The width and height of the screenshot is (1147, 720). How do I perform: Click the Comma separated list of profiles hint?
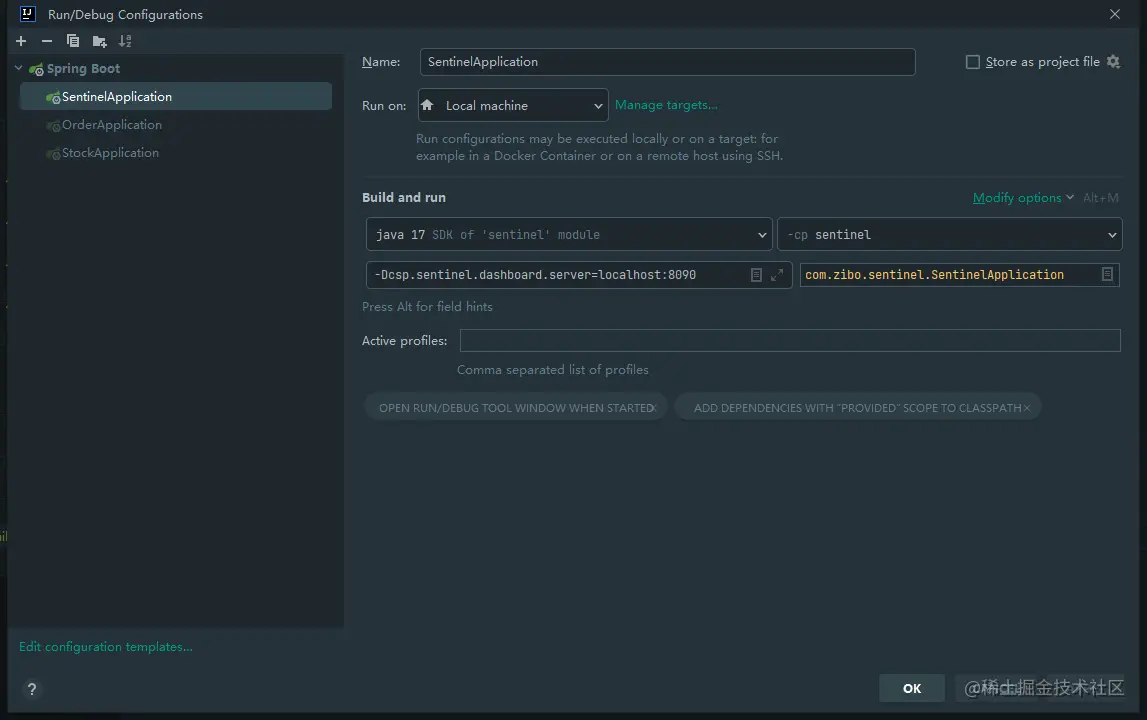553,370
